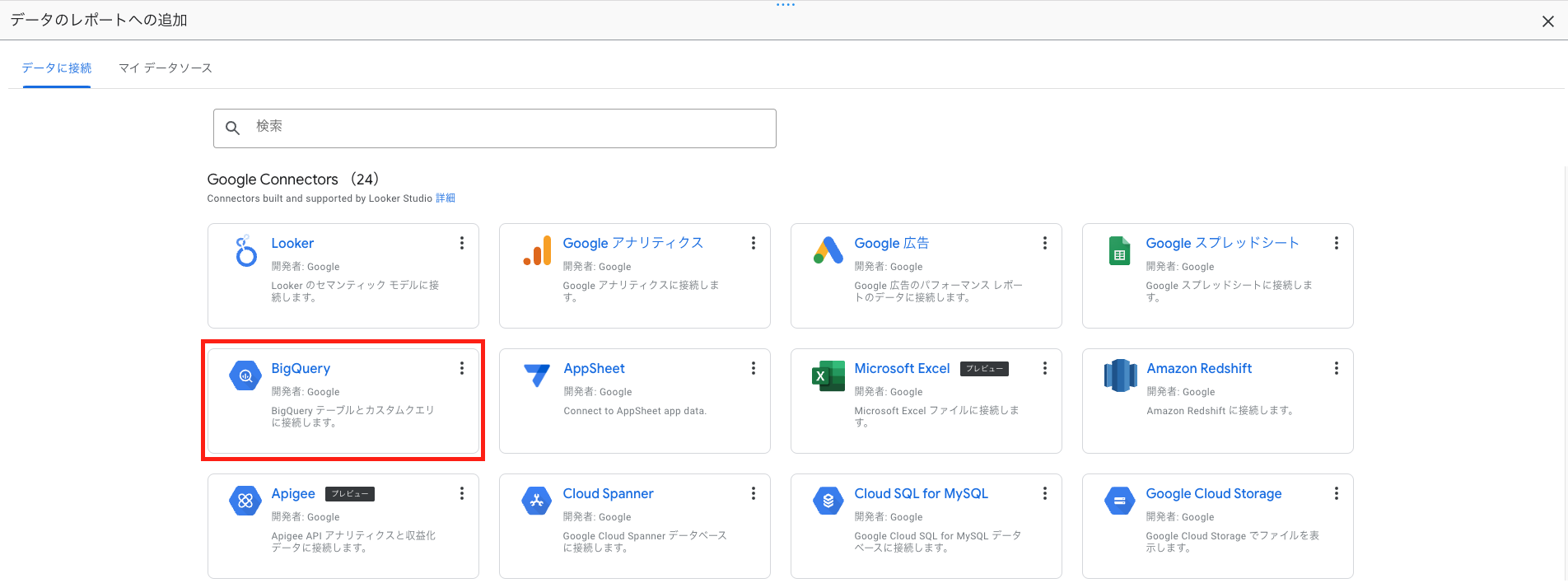Click the Google Cloud Storage icon
The width and height of the screenshot is (1568, 583).
1120,501
